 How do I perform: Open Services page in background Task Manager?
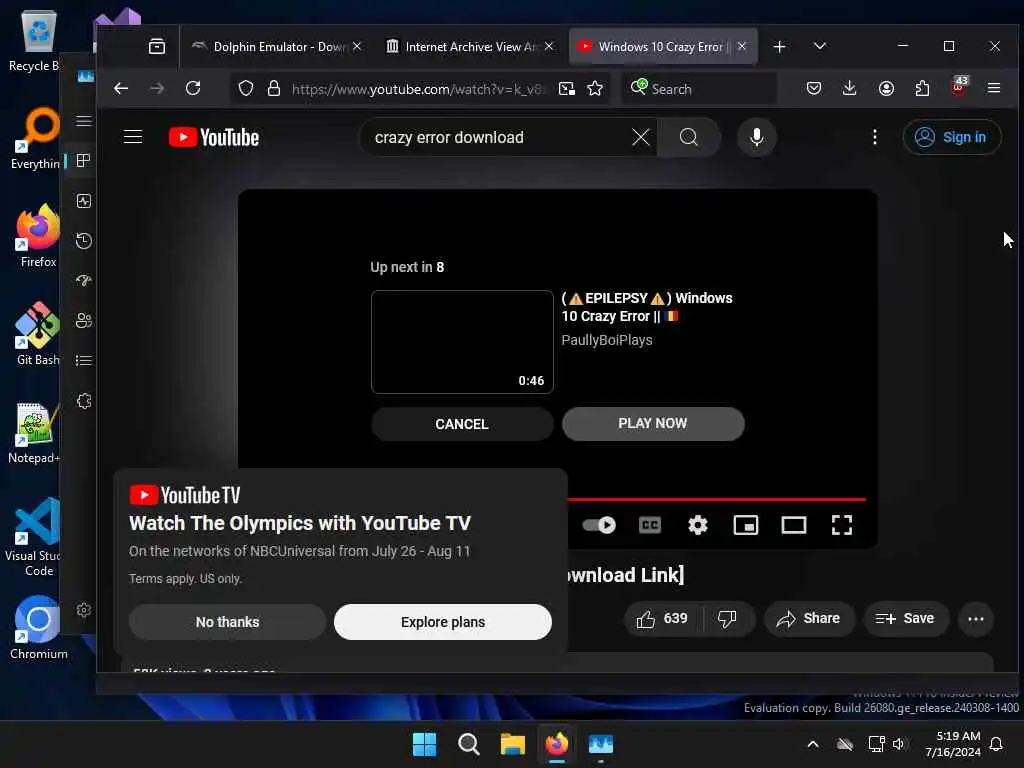84,401
